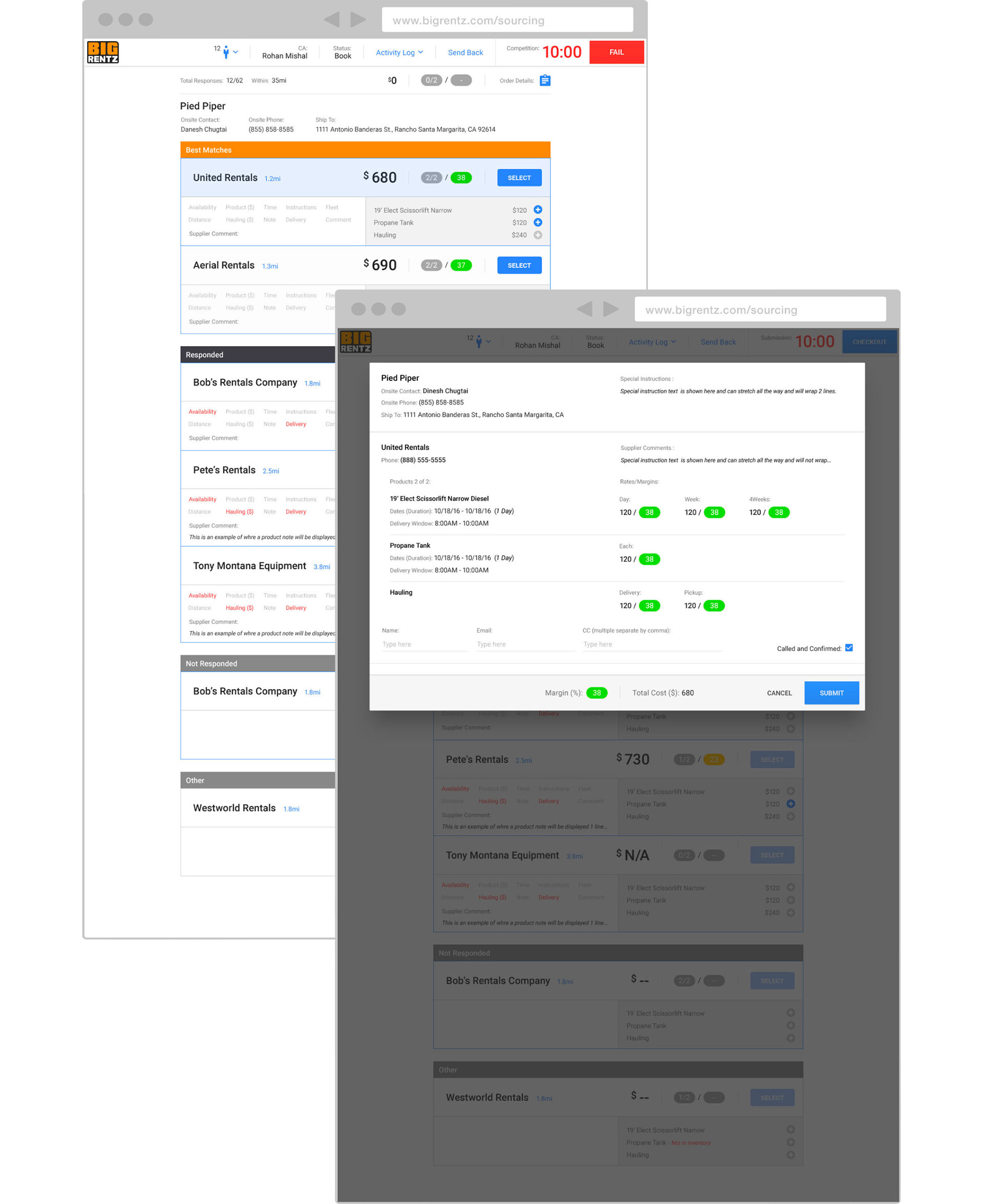Click the forward arrow in front browser window

click(610, 309)
